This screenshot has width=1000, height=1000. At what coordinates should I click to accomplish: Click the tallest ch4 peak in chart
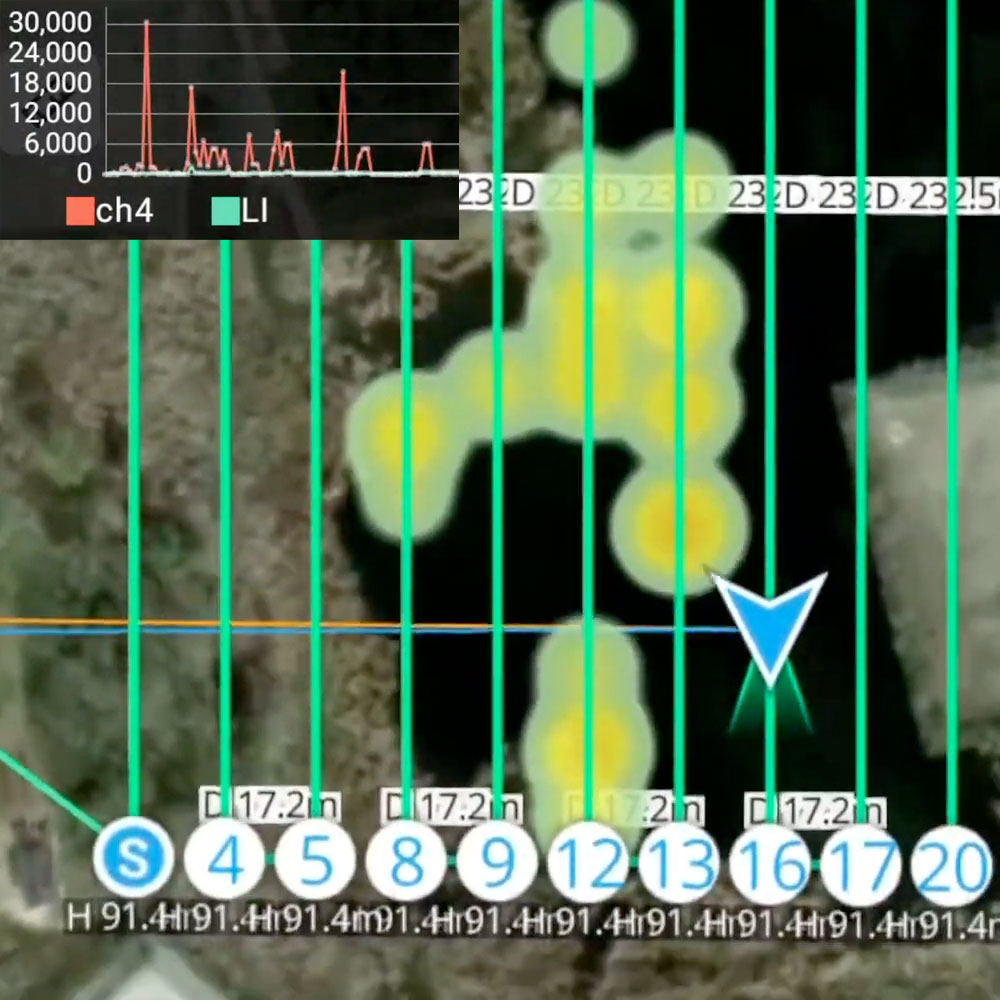(146, 24)
